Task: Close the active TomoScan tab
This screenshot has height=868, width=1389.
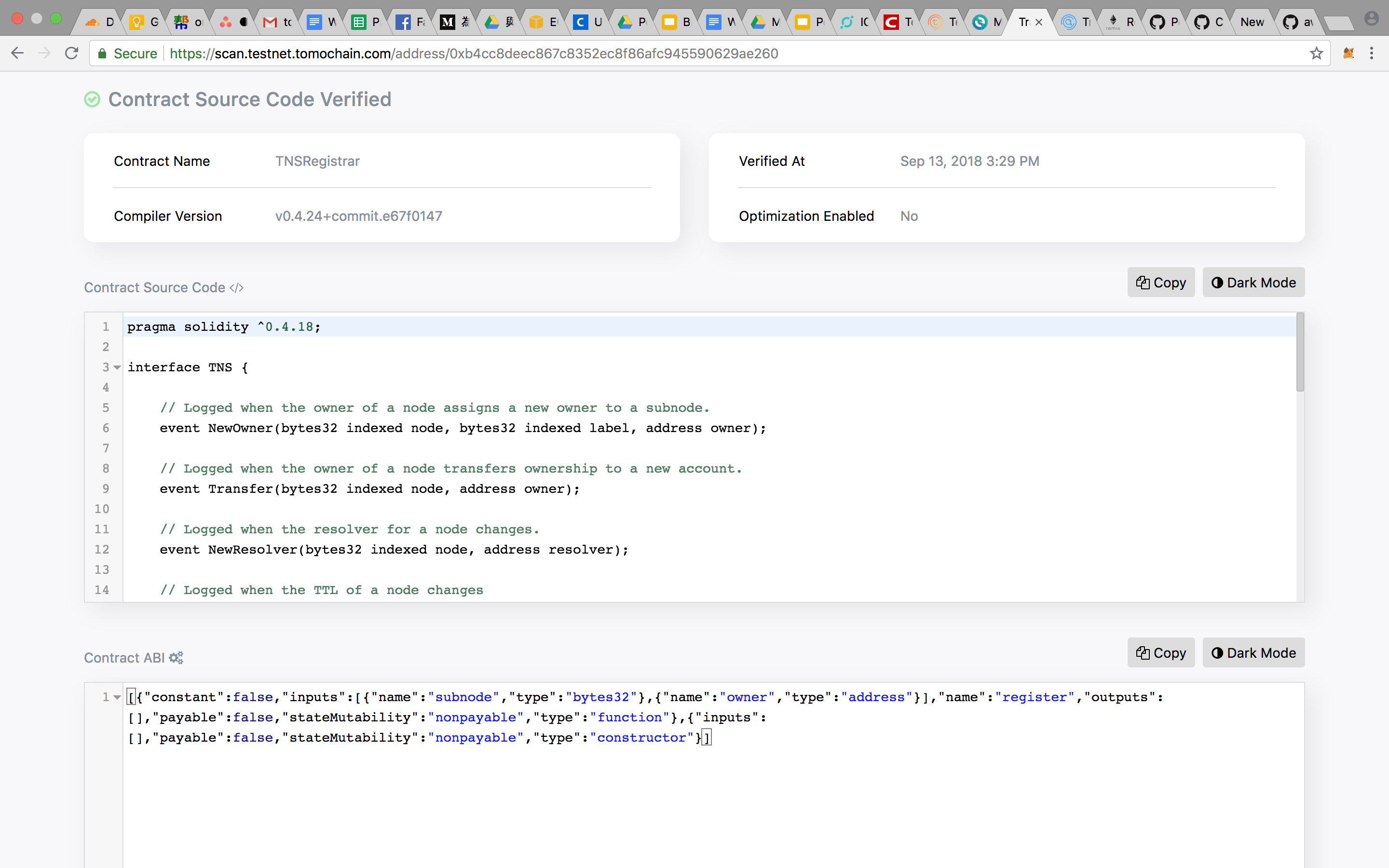Action: tap(1039, 22)
